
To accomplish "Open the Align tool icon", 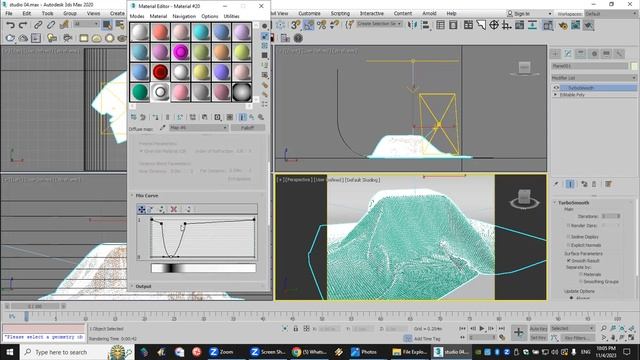I will tap(425, 25).
